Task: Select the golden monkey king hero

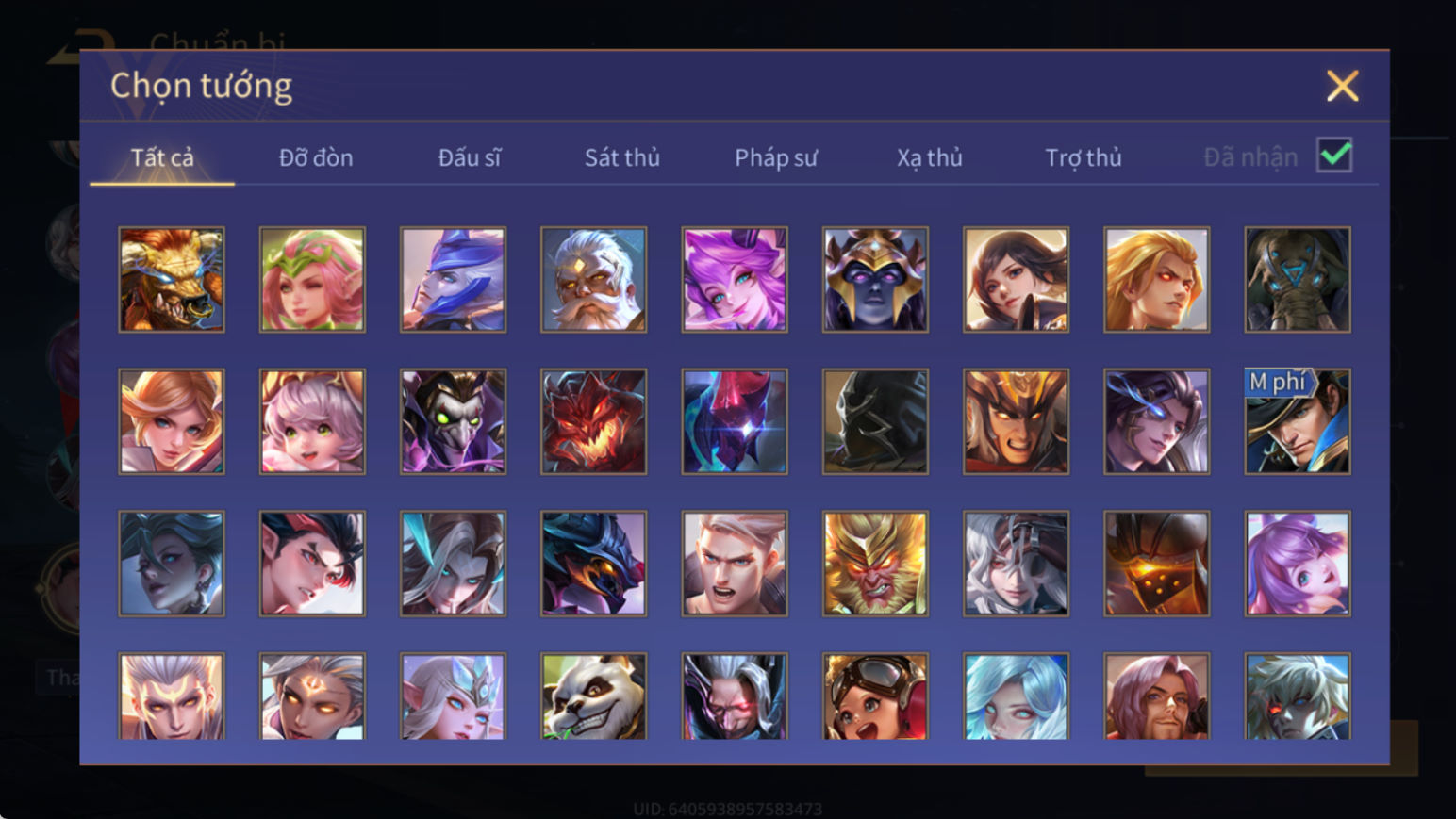Action: point(875,564)
